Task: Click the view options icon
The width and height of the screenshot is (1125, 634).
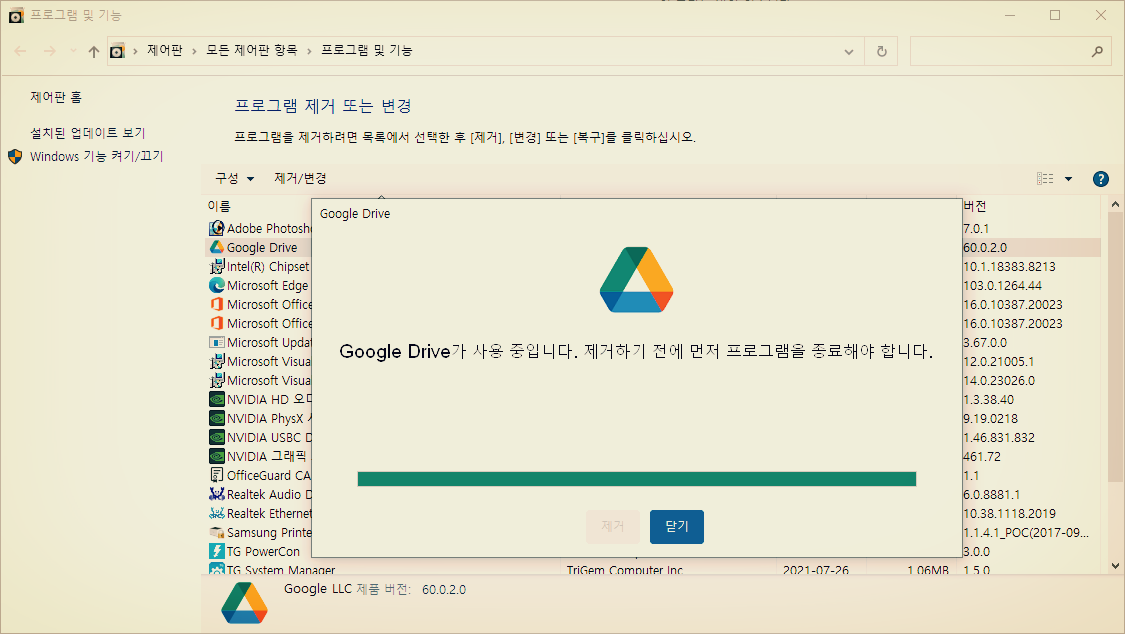Action: pyautogui.click(x=1045, y=179)
